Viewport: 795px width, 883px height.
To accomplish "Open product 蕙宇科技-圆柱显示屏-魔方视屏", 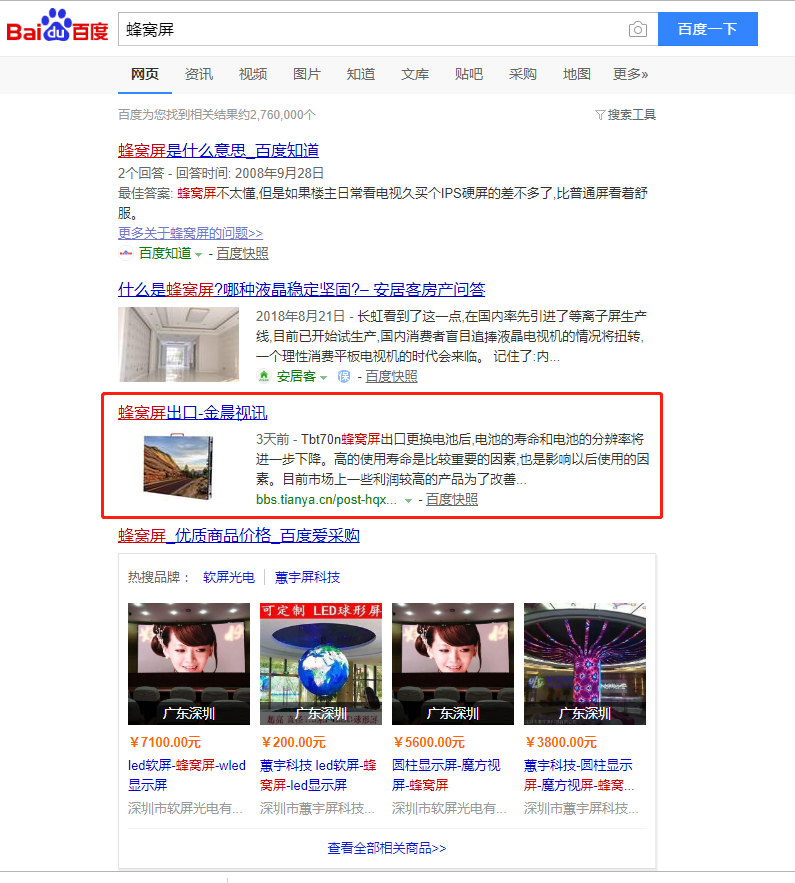I will tap(579, 775).
